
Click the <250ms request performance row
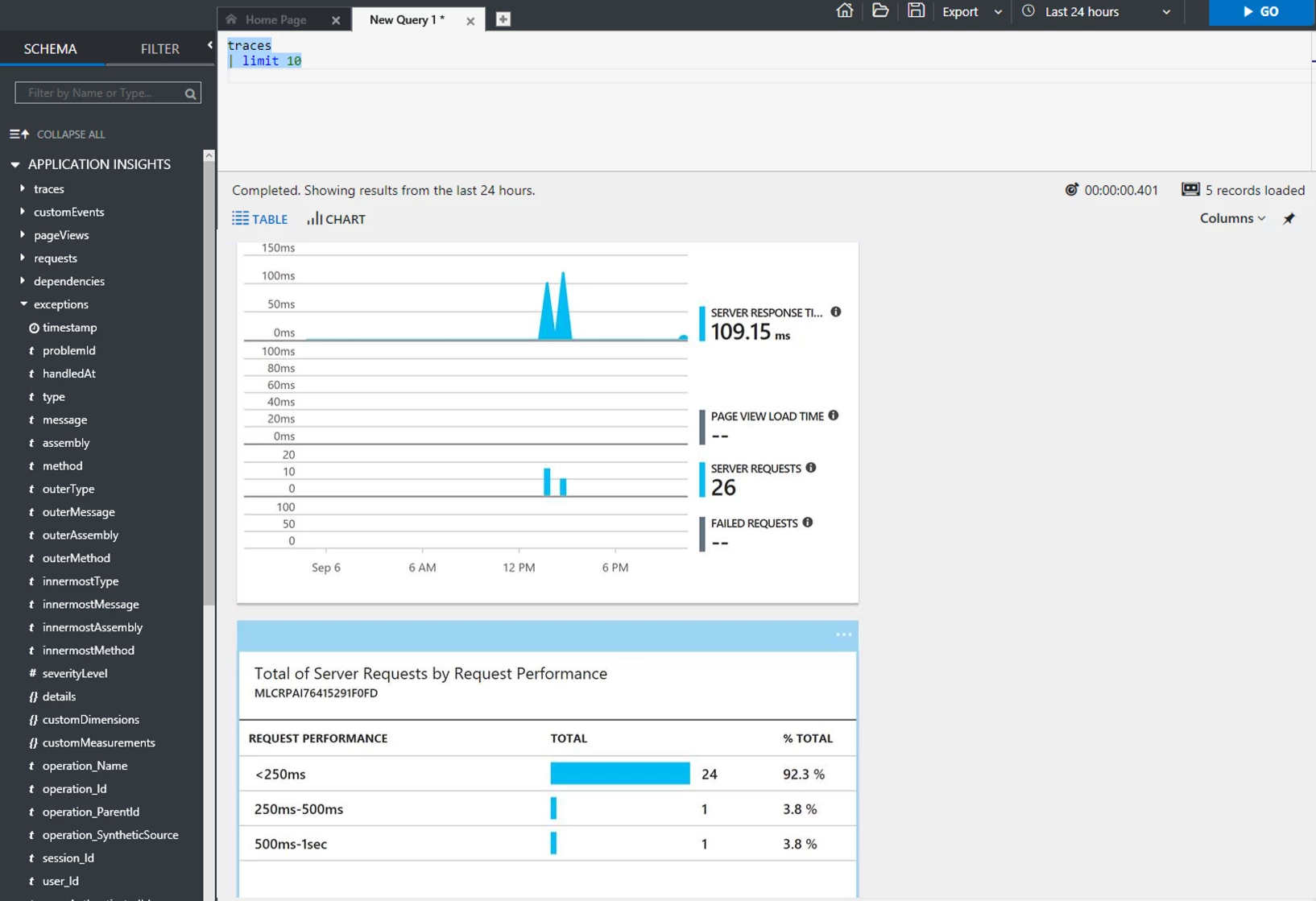(547, 774)
